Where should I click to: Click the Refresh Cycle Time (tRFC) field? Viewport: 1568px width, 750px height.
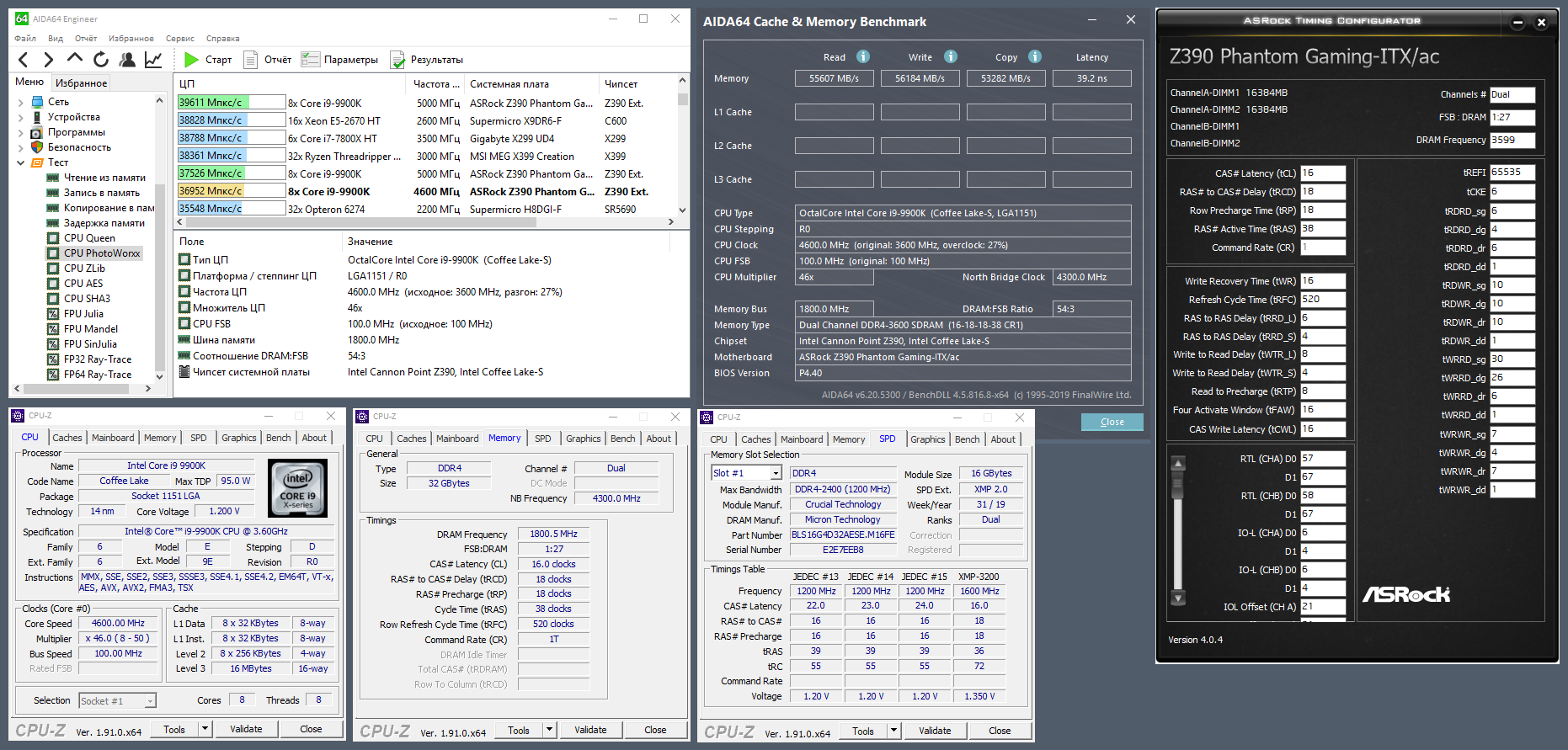pos(1323,300)
